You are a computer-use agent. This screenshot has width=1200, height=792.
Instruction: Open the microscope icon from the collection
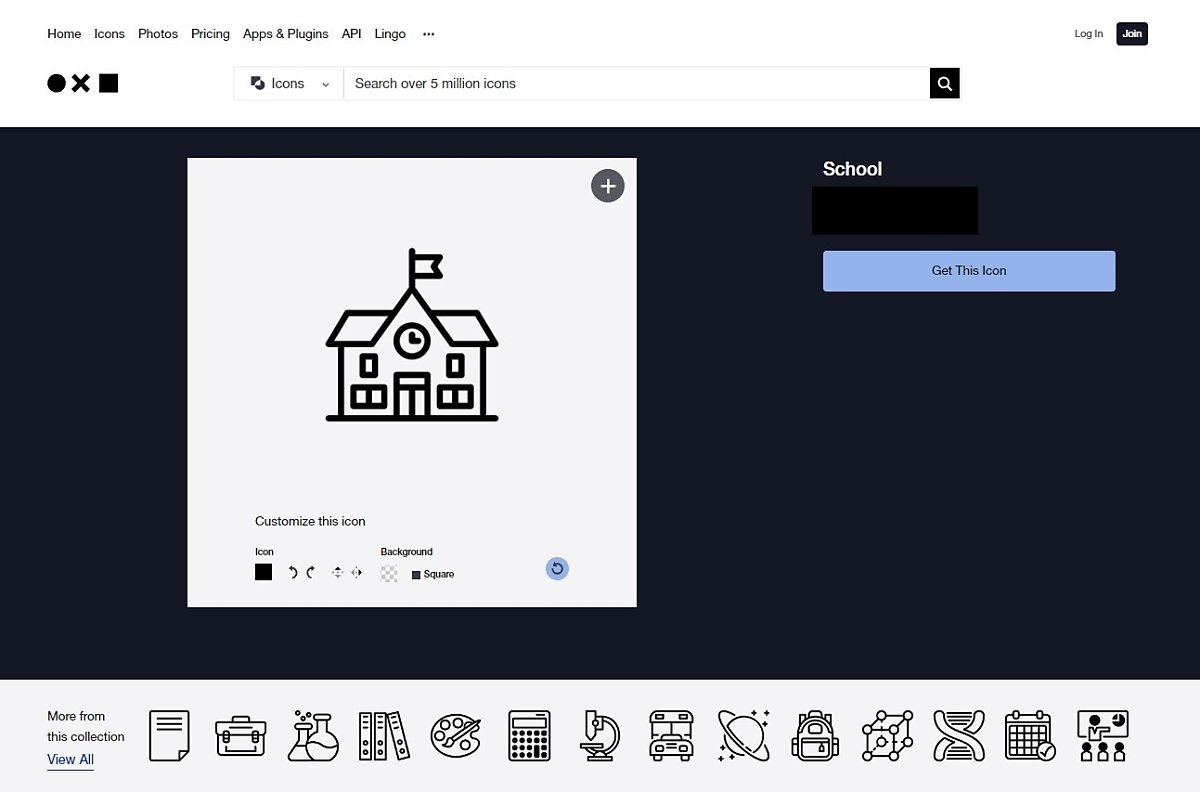[x=601, y=736]
